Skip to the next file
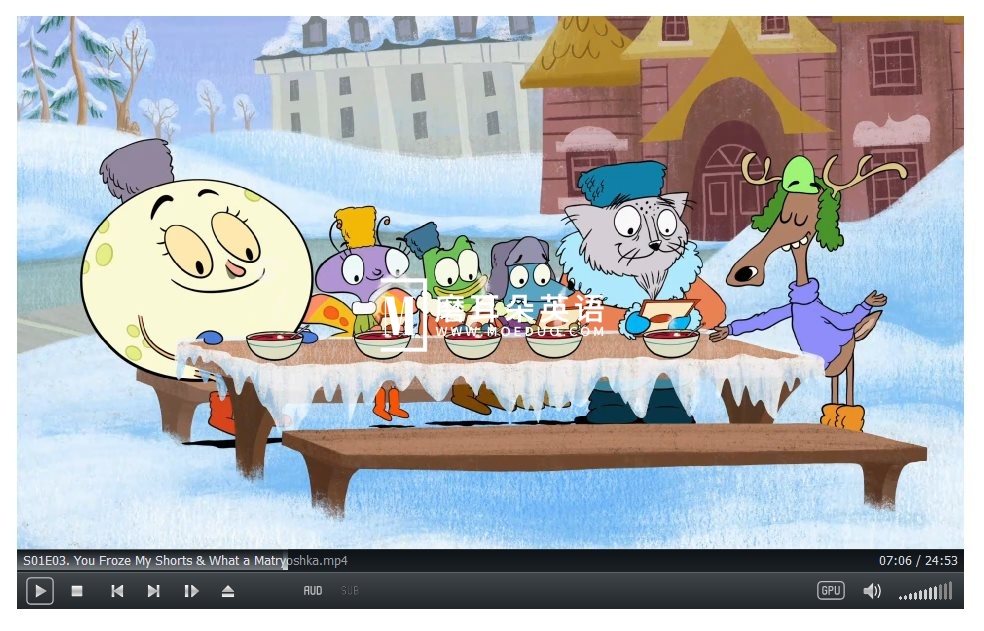Viewport: 984px width, 631px height. coord(154,591)
